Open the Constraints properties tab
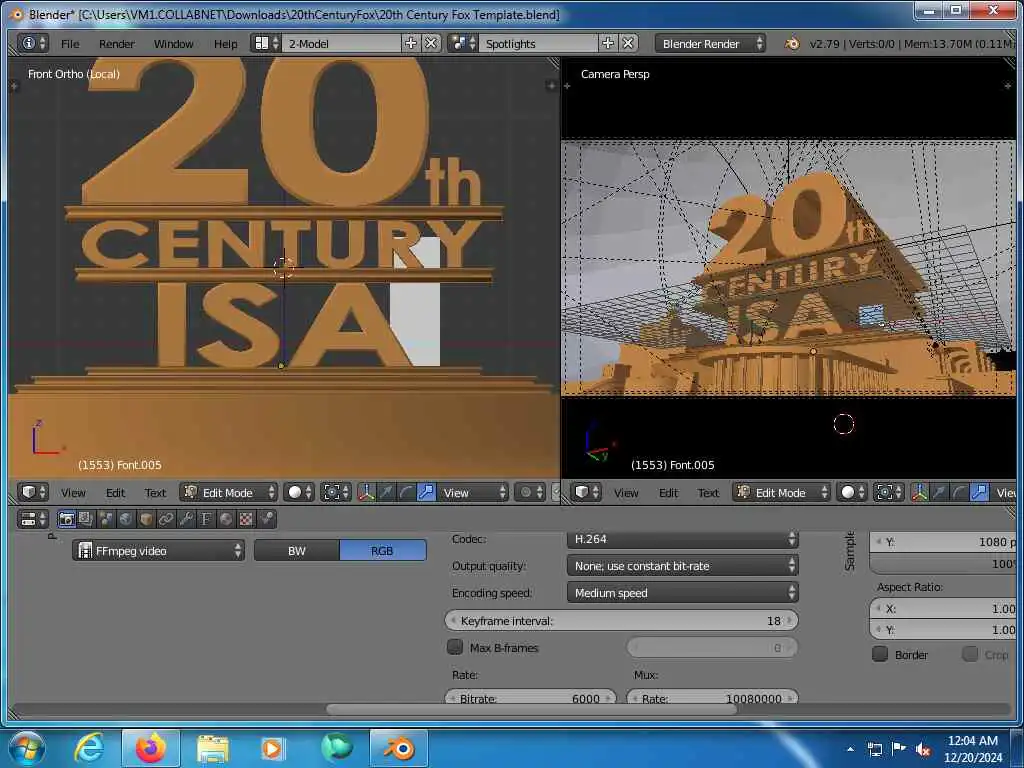The image size is (1024, 768). [x=166, y=519]
